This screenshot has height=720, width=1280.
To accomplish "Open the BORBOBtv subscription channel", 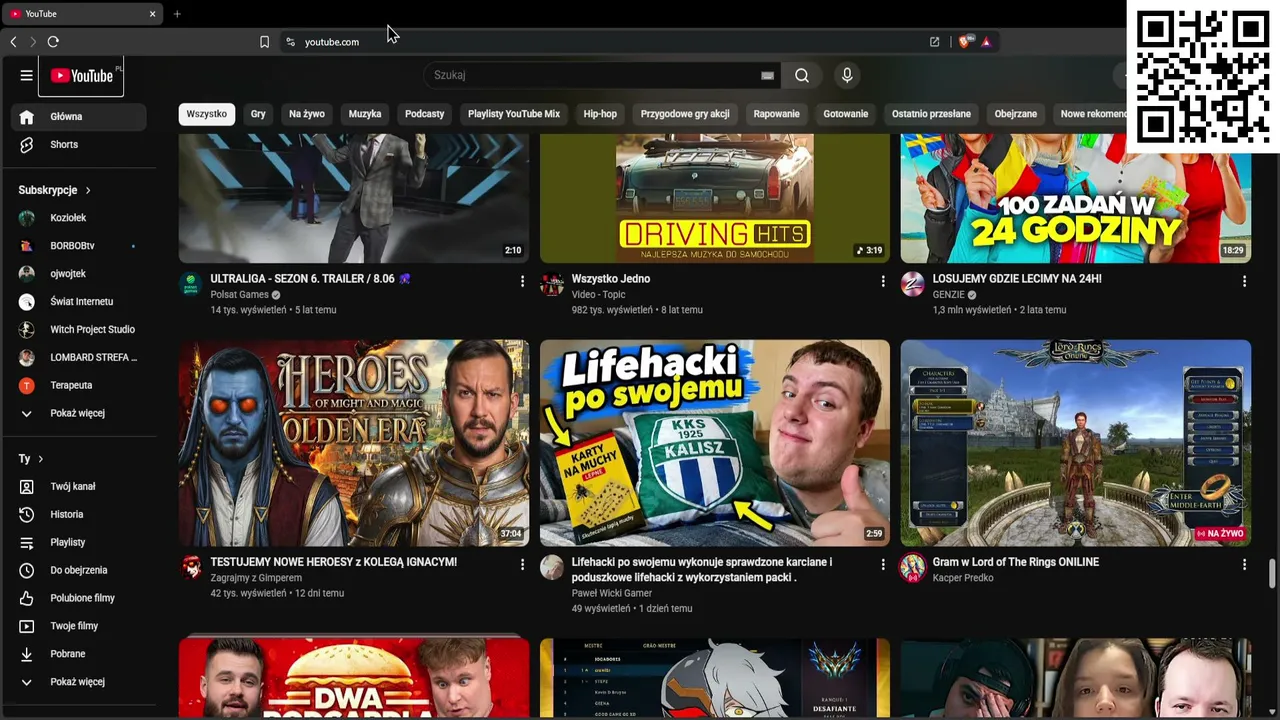I will coord(79,246).
